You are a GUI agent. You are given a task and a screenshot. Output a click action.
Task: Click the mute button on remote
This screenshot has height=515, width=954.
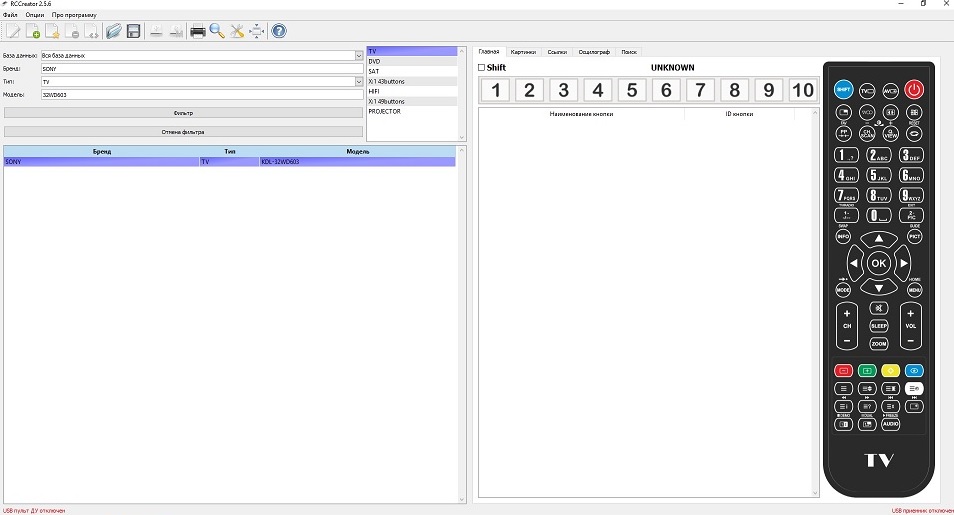coord(879,308)
